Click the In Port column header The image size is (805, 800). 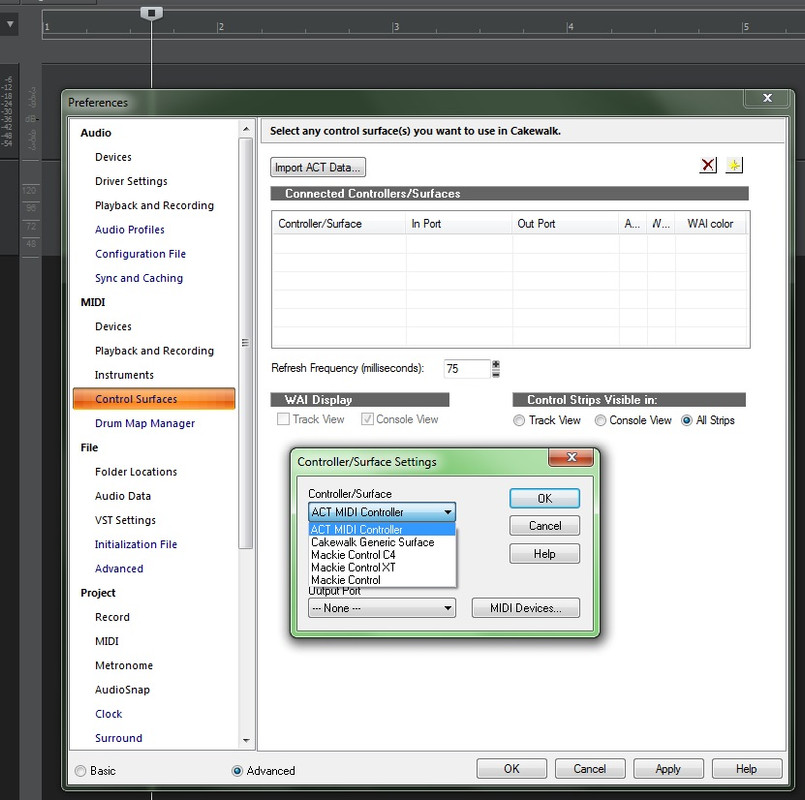click(459, 224)
